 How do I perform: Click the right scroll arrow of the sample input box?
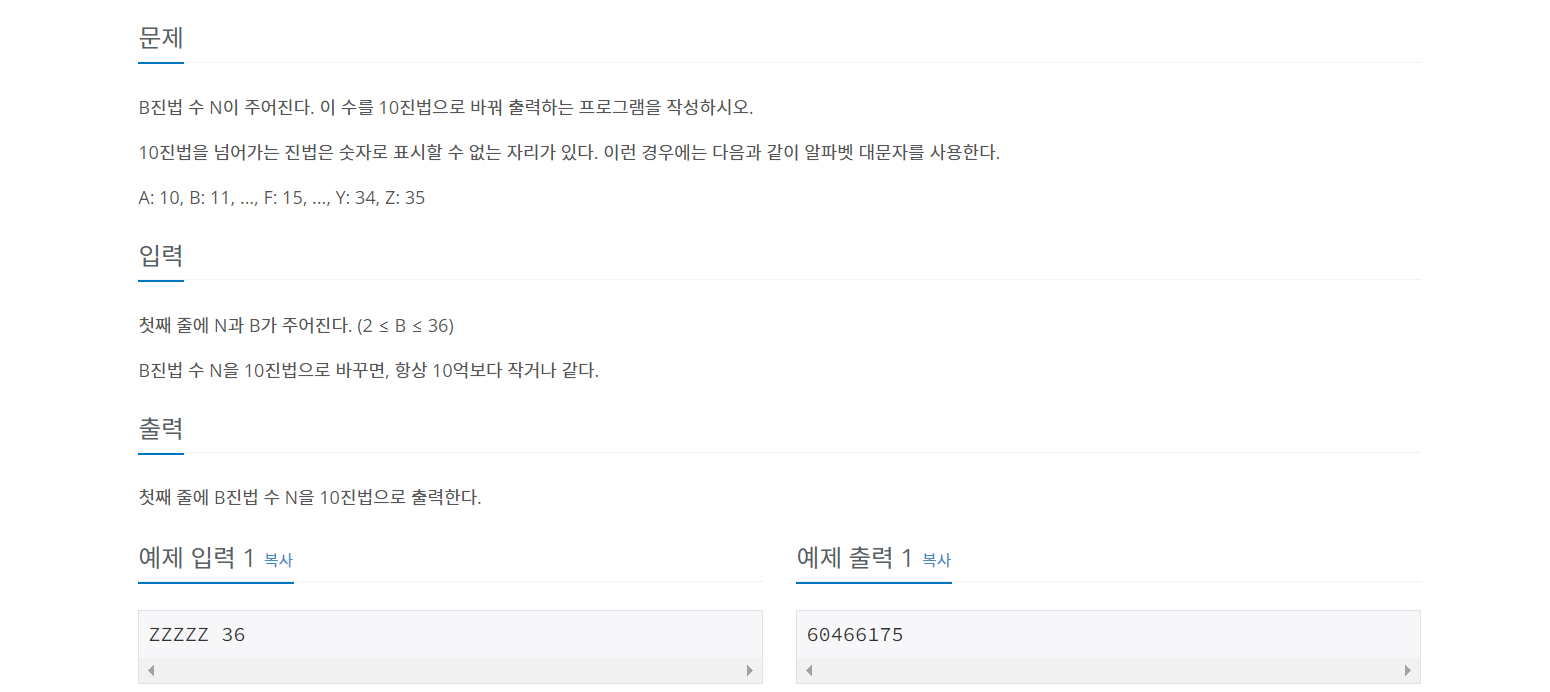pos(751,670)
